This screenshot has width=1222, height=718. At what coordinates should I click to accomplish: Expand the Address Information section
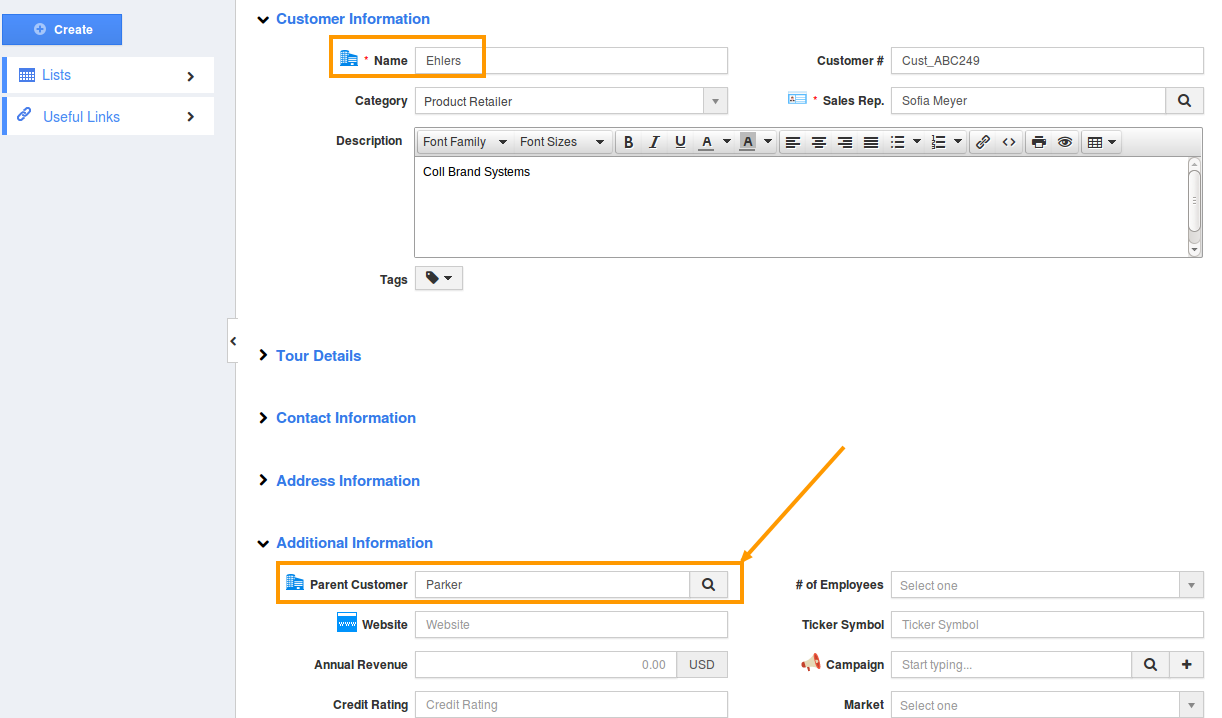coord(263,481)
